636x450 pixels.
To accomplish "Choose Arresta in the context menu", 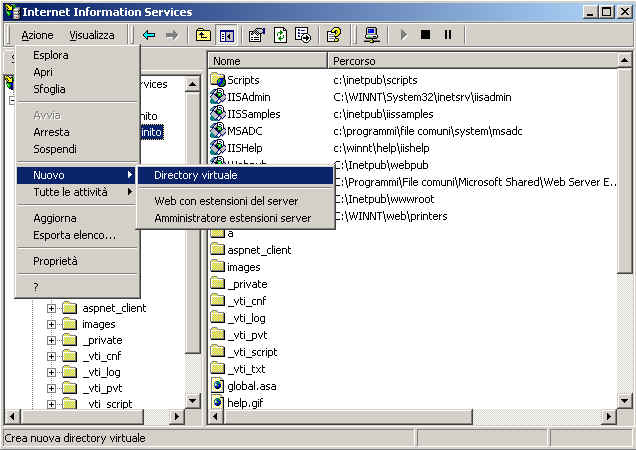I will point(76,132).
